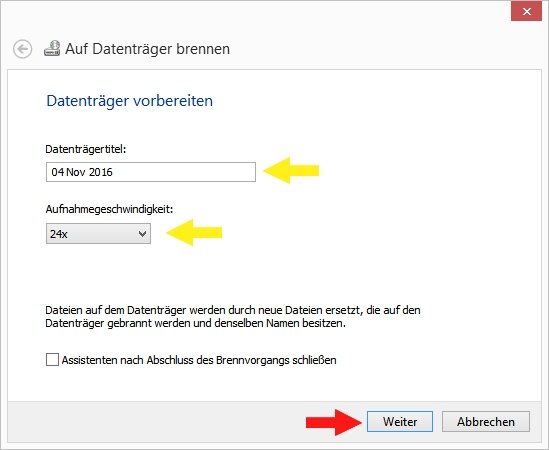Select the '24x' value shown in the dropdown
This screenshot has height=450, width=549.
pyautogui.click(x=58, y=234)
